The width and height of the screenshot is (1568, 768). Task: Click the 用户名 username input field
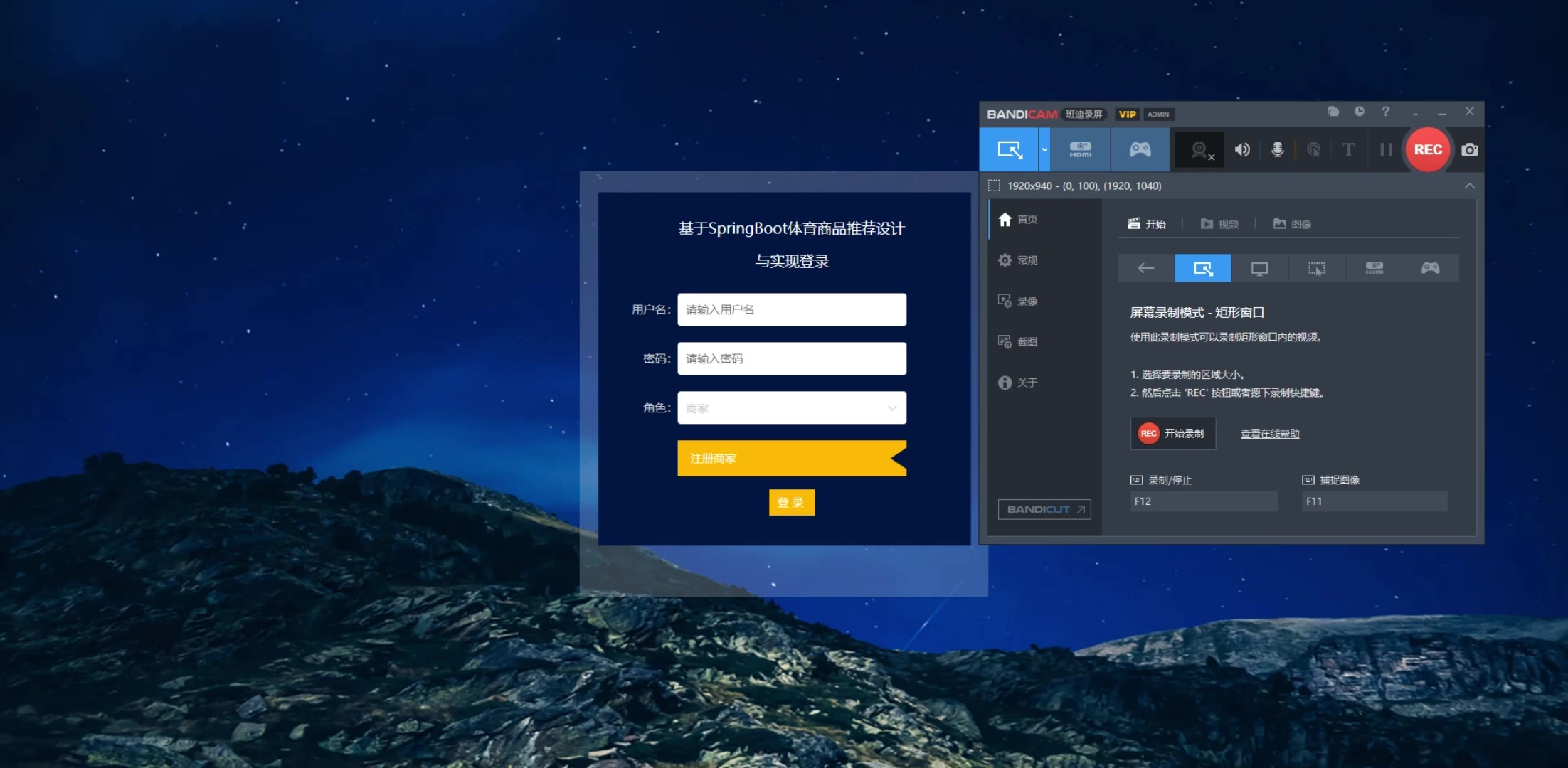coord(791,310)
